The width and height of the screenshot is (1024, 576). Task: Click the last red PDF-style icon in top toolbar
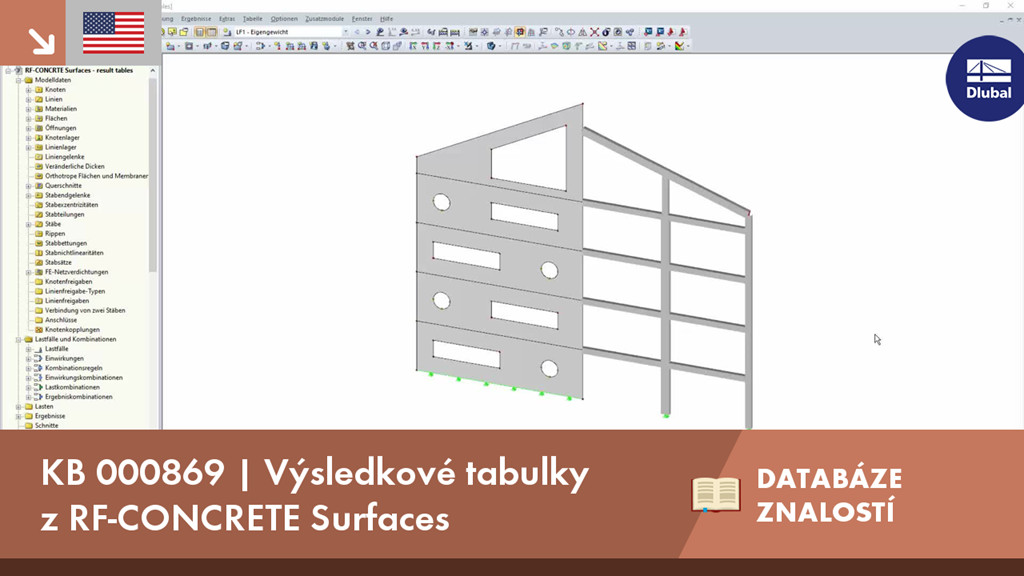click(682, 32)
